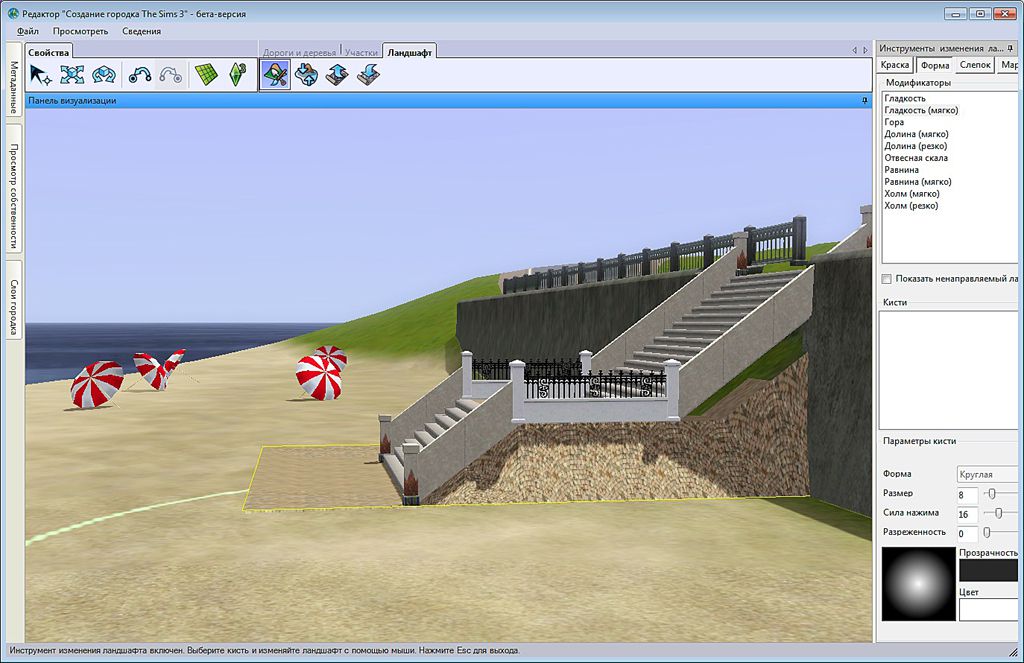Choose the Отвесная скала modifier

pyautogui.click(x=916, y=158)
